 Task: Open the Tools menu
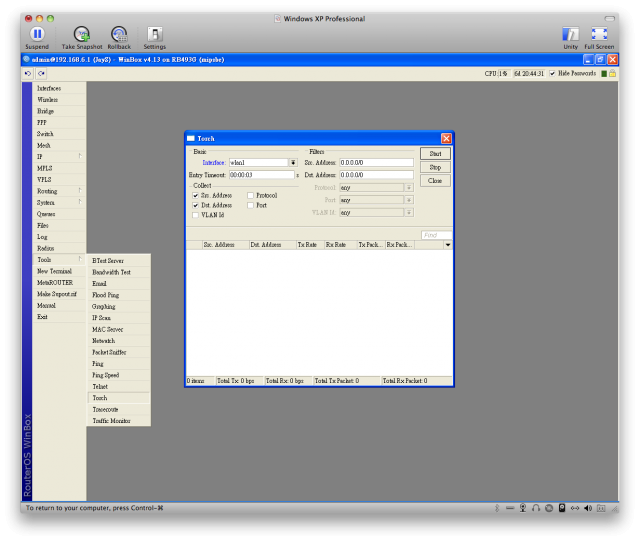click(59, 260)
